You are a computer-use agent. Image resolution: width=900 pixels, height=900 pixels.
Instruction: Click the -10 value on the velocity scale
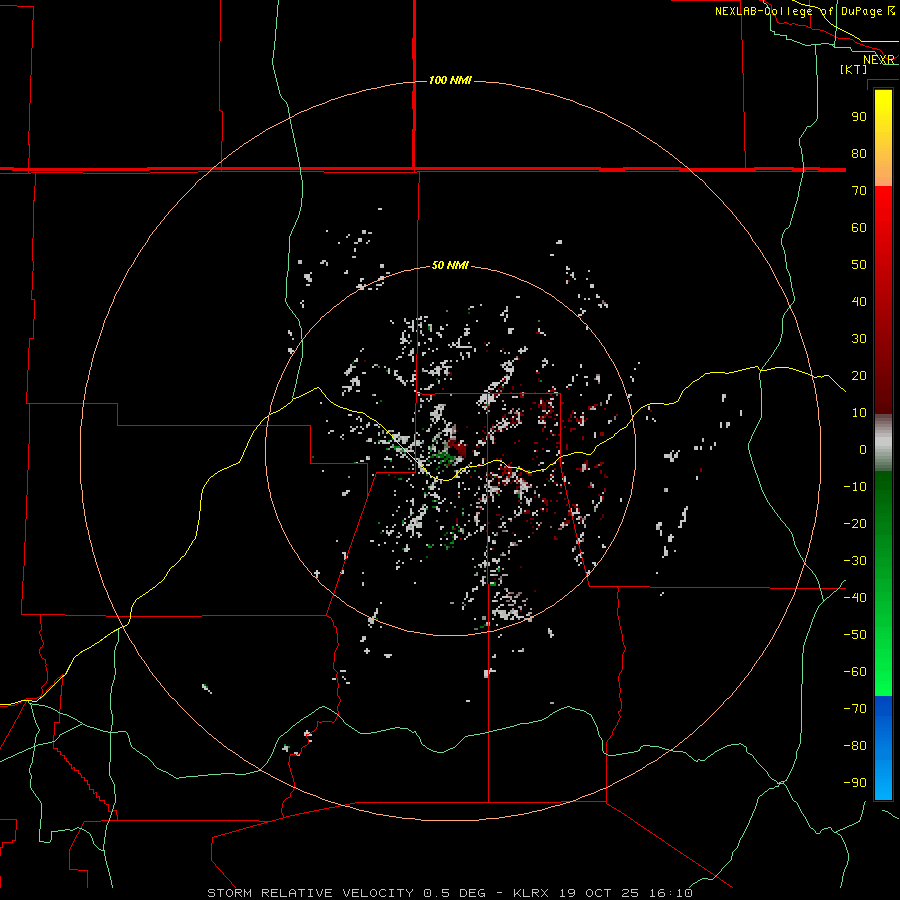click(x=855, y=487)
